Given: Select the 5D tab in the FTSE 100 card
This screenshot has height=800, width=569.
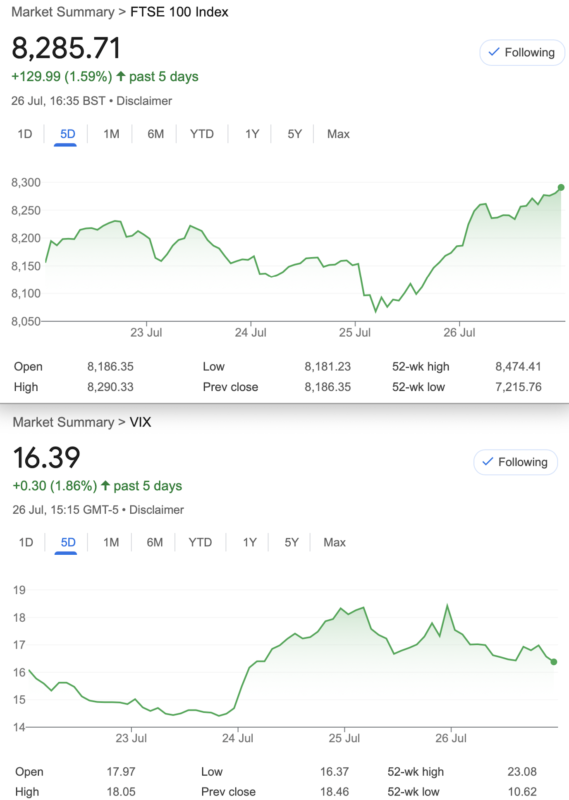Looking at the screenshot, I should [x=67, y=134].
